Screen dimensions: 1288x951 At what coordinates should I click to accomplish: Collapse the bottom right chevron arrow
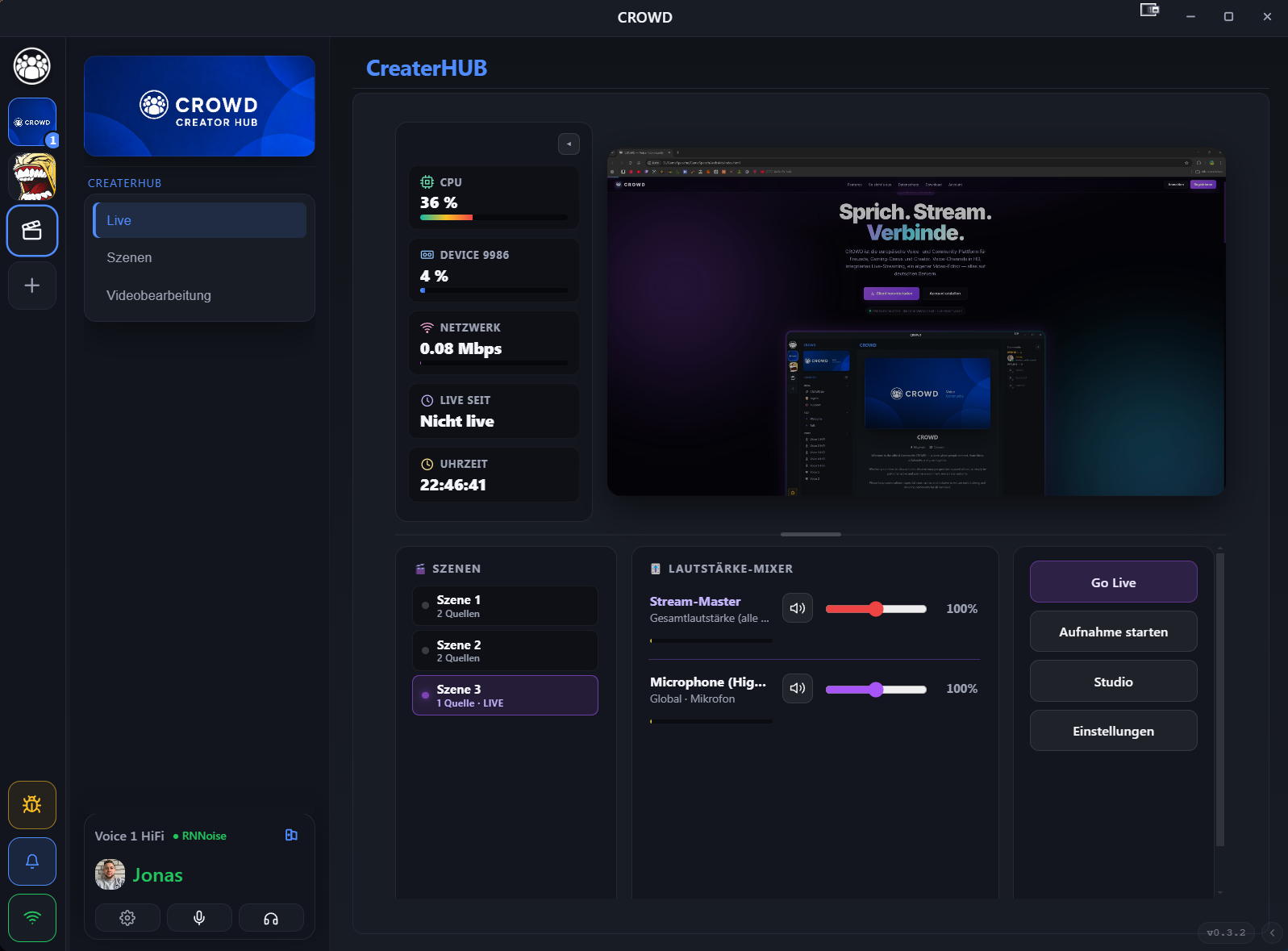pos(1272,932)
